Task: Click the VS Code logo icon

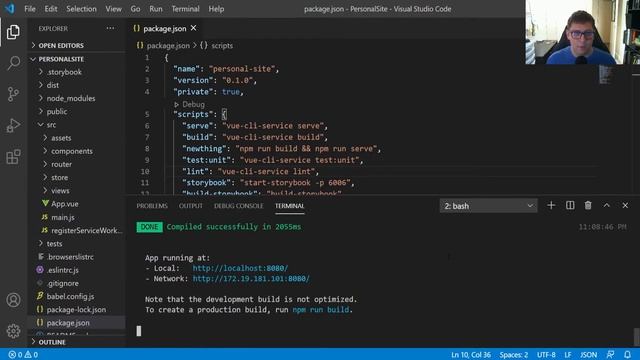Action: (x=9, y=9)
